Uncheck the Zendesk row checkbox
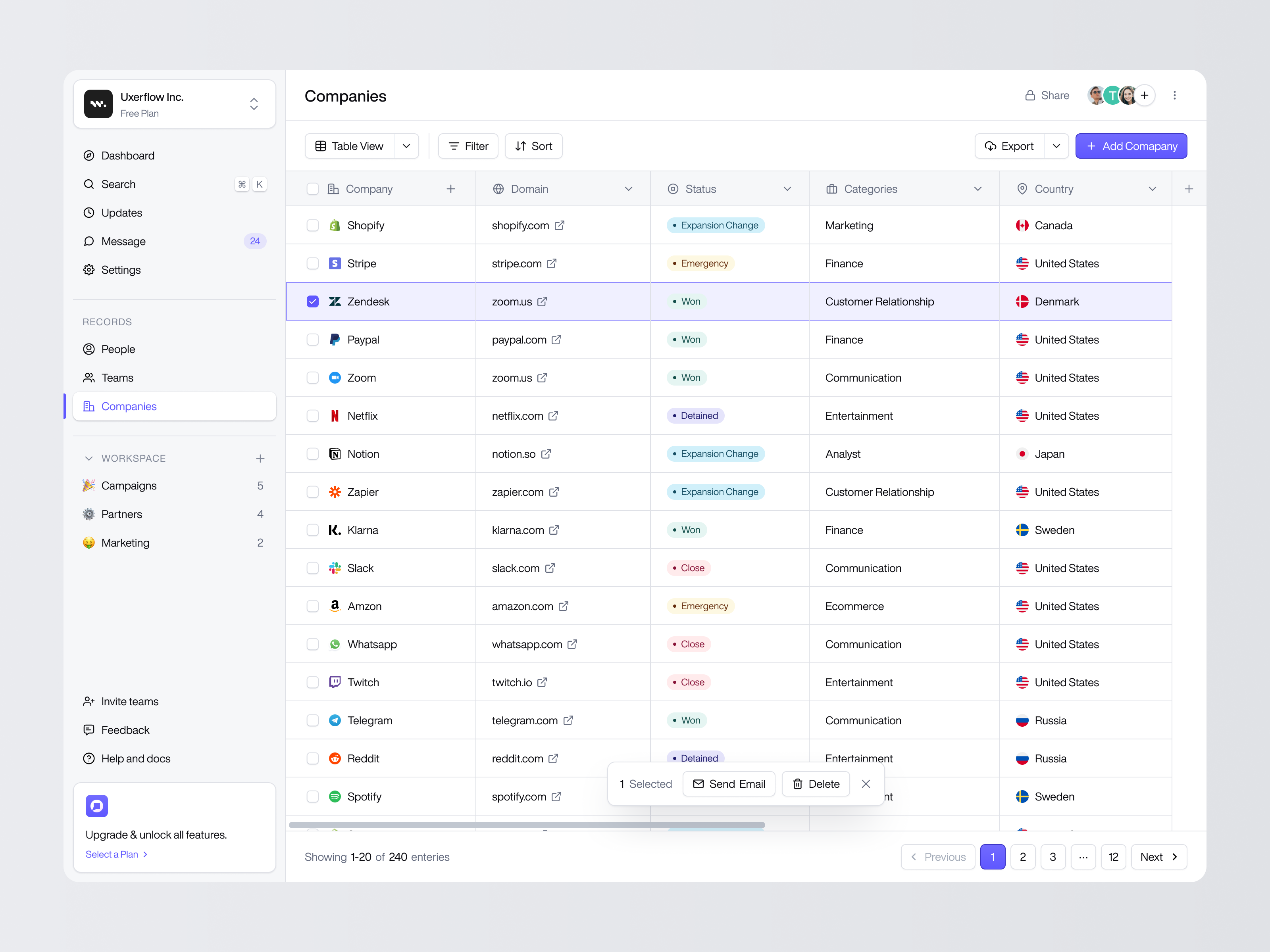The image size is (1270, 952). click(313, 301)
